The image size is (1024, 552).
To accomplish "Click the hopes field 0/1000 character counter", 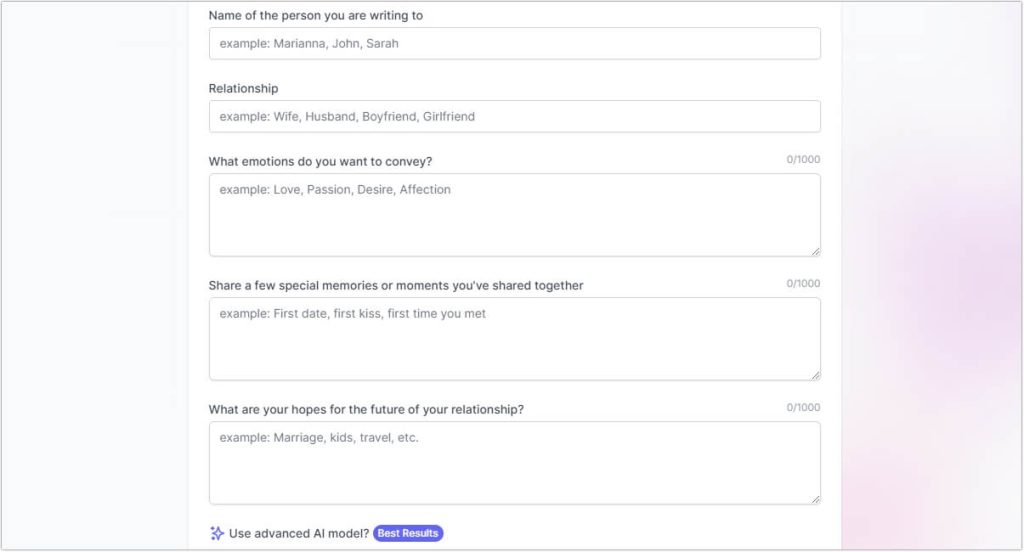I will (803, 408).
